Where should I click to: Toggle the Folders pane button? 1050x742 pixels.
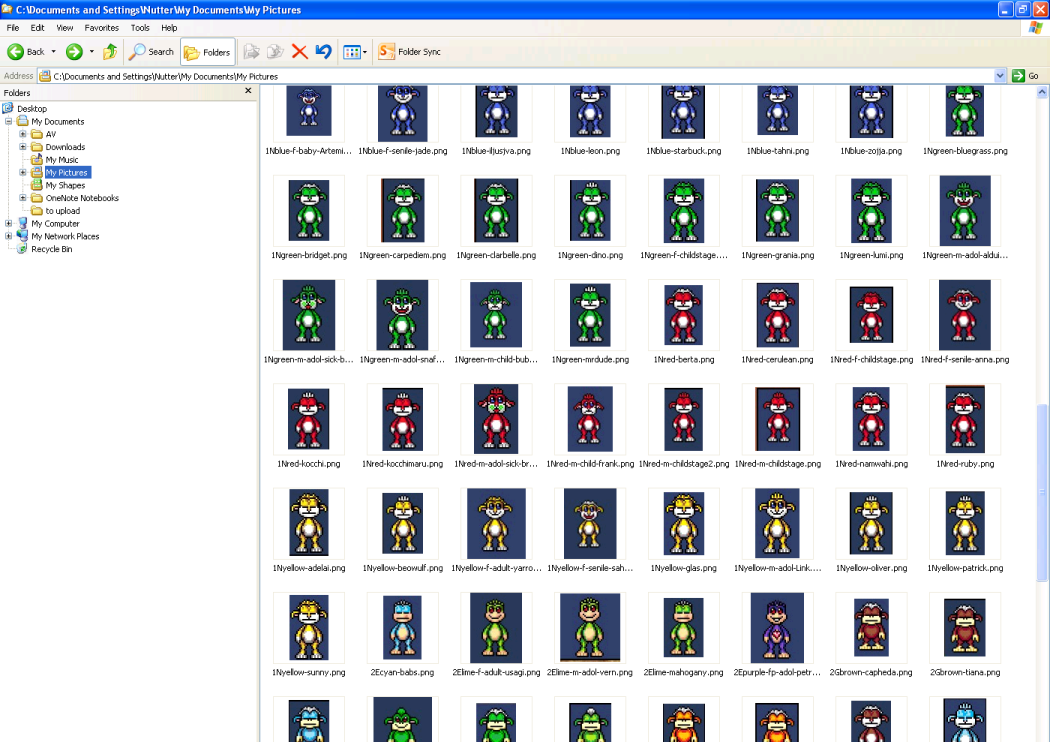coord(207,52)
